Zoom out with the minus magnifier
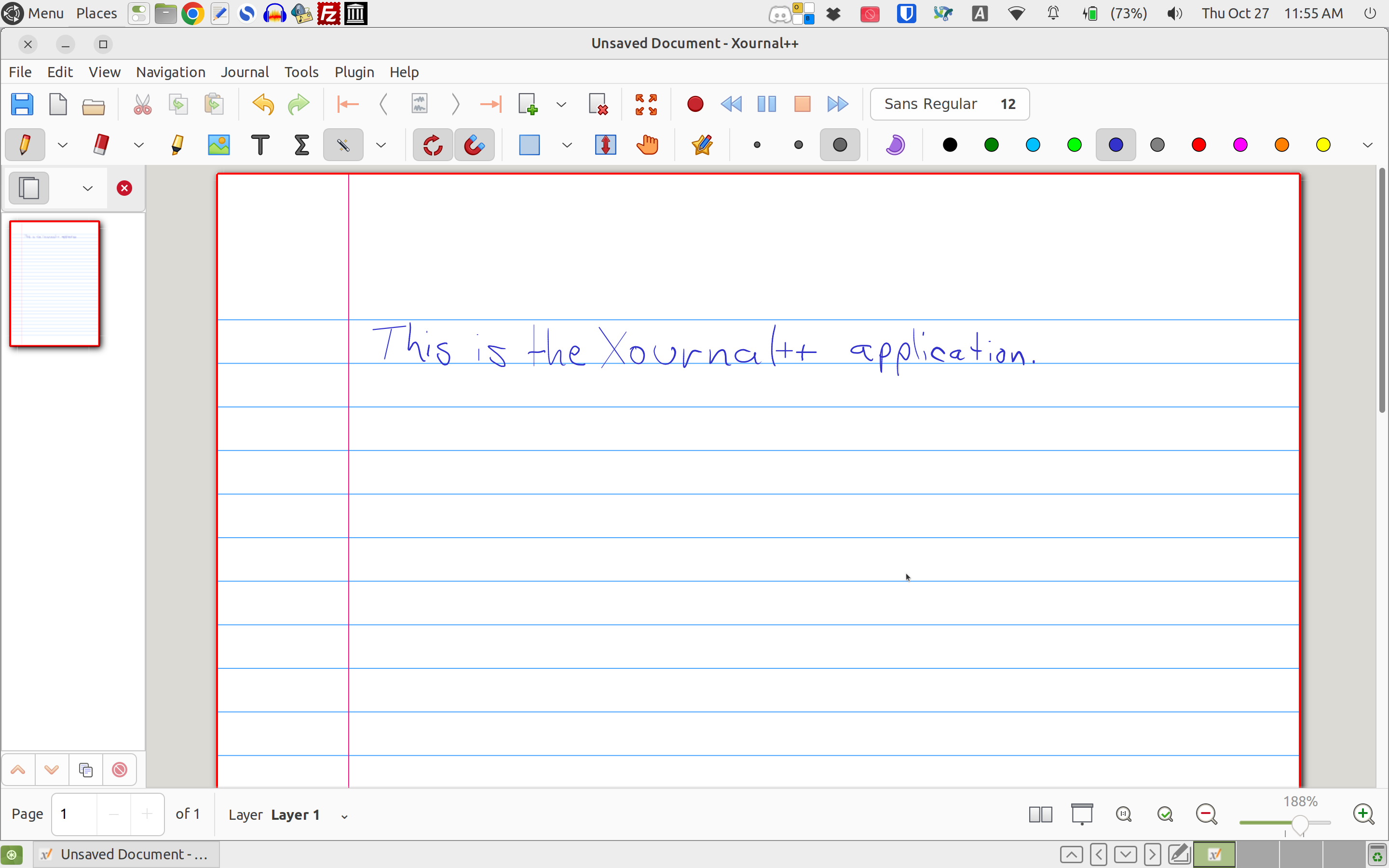 click(x=1207, y=814)
